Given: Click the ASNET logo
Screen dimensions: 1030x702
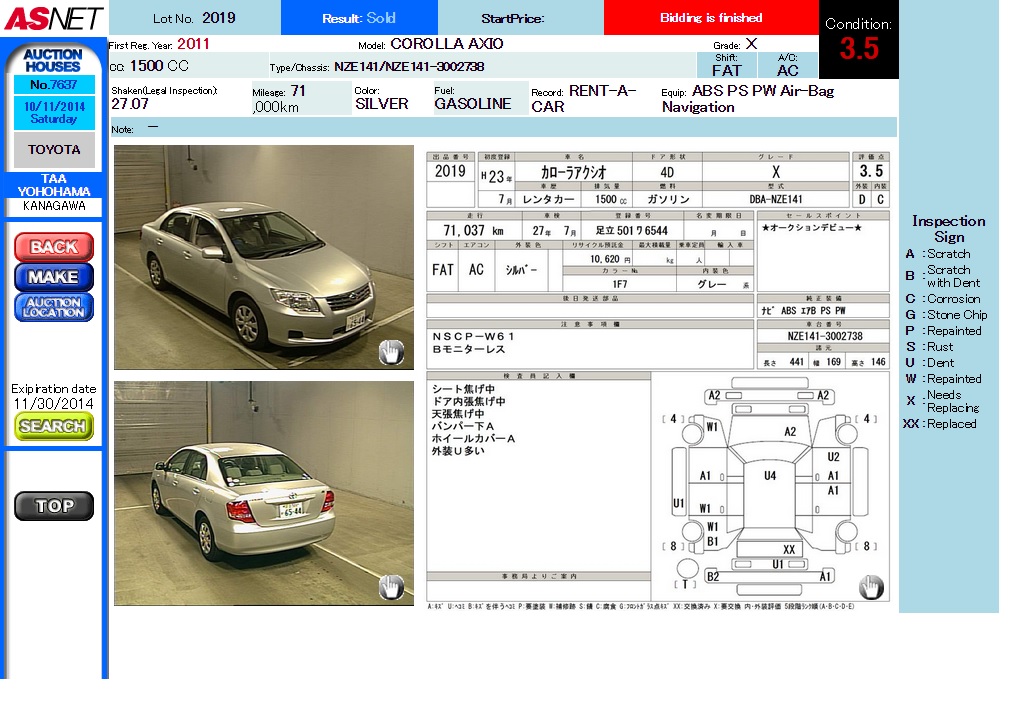Looking at the screenshot, I should (x=53, y=18).
